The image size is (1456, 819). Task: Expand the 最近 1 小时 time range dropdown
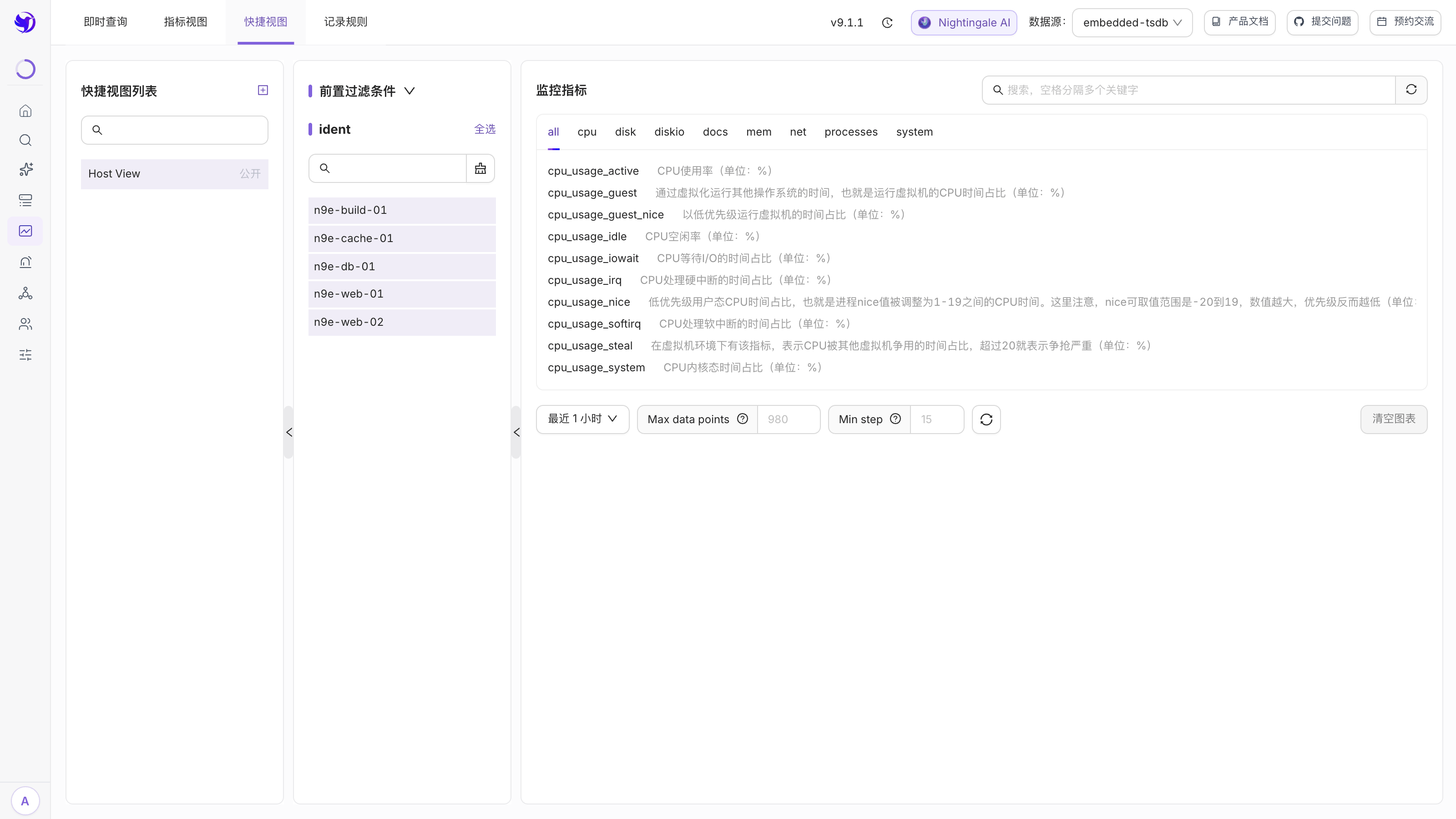pyautogui.click(x=582, y=420)
